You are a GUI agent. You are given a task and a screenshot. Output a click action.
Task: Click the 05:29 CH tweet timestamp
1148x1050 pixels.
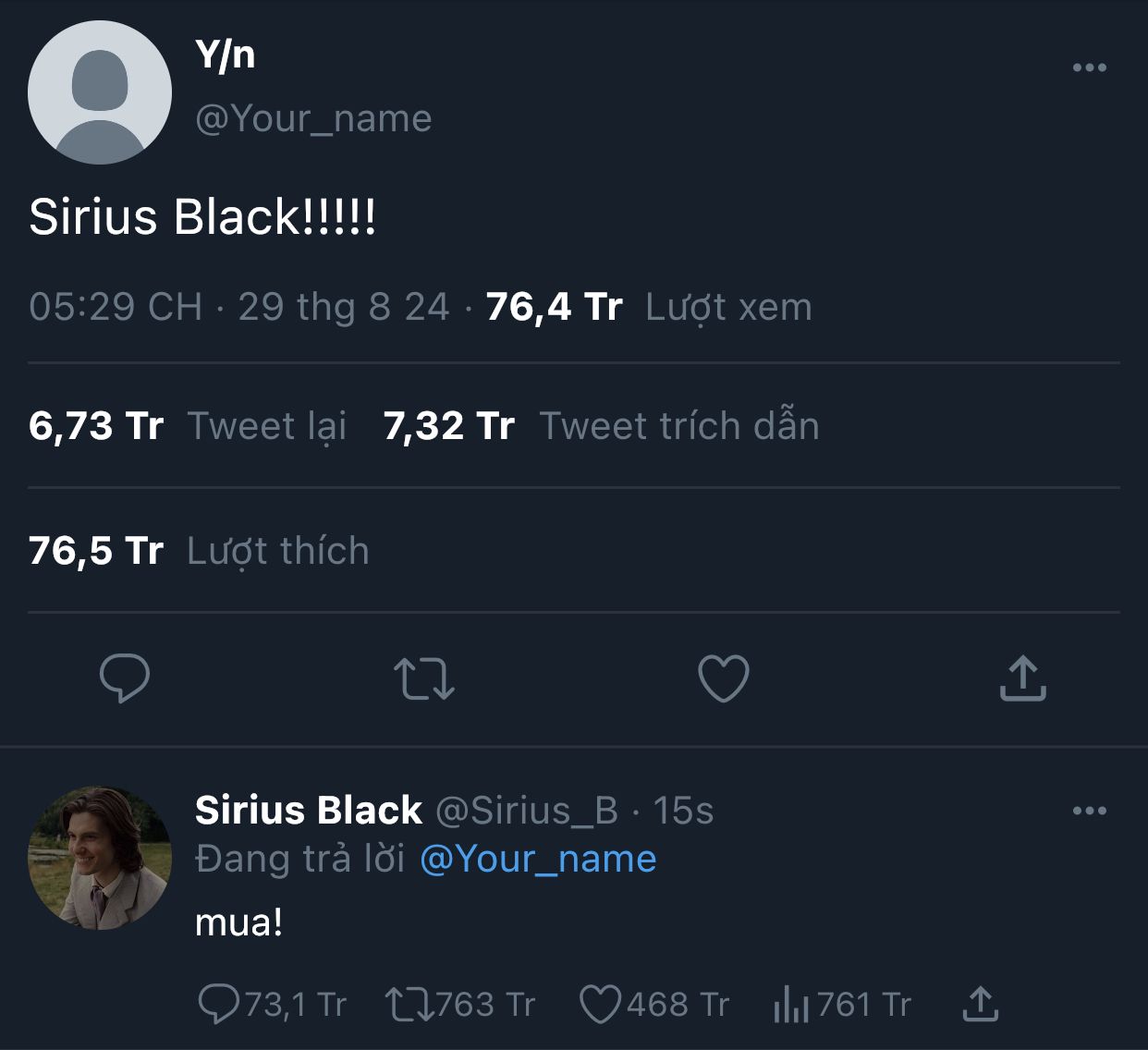click(x=116, y=307)
